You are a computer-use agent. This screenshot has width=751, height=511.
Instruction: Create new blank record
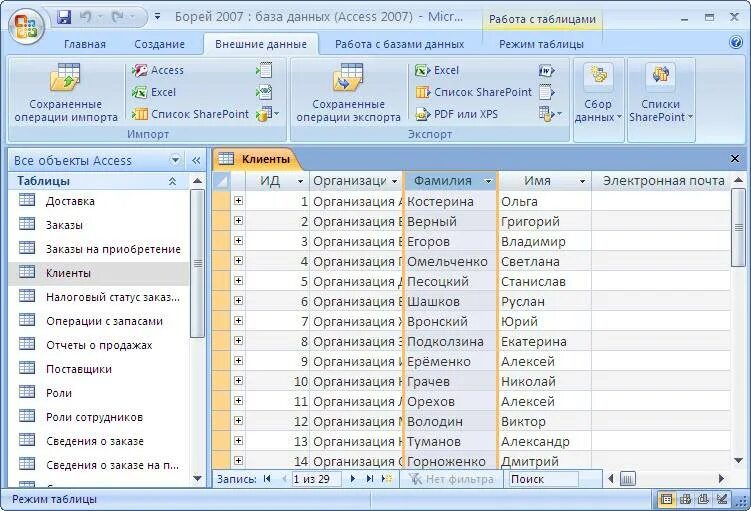387,478
